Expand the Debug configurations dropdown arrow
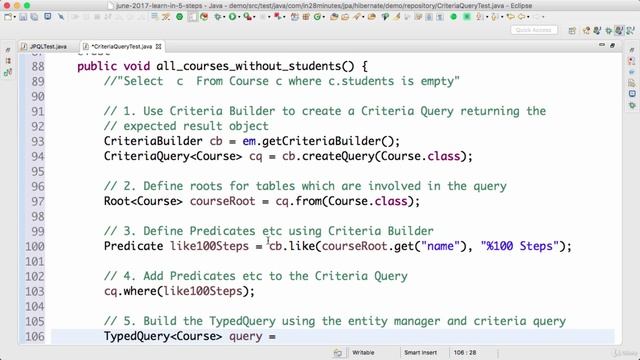The height and width of the screenshot is (360, 640). click(x=224, y=17)
